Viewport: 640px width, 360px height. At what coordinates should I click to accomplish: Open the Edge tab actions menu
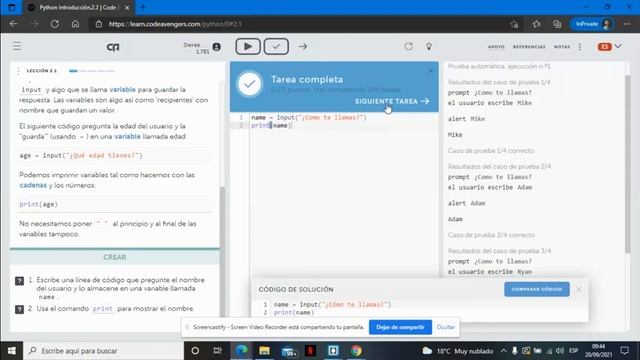pyautogui.click(x=11, y=7)
